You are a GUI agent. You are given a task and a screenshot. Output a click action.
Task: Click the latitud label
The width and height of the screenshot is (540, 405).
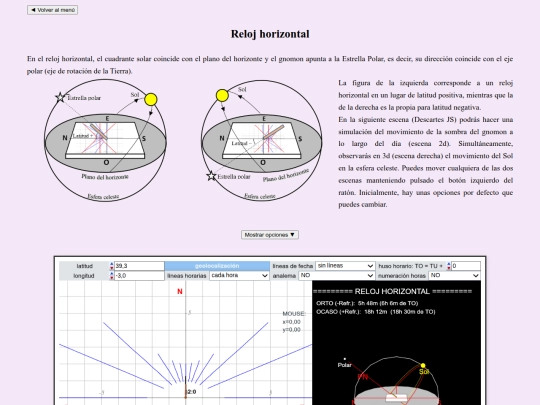click(84, 266)
